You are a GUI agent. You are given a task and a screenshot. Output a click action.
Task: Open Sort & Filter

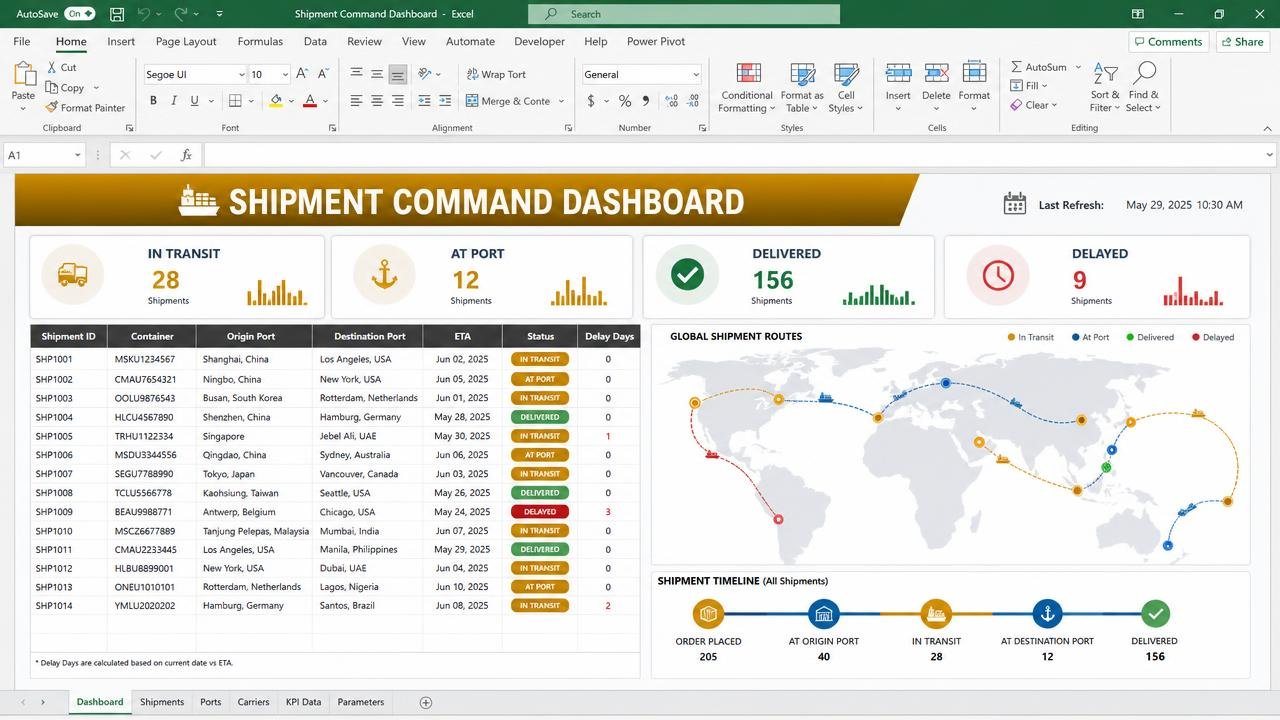coord(1104,87)
